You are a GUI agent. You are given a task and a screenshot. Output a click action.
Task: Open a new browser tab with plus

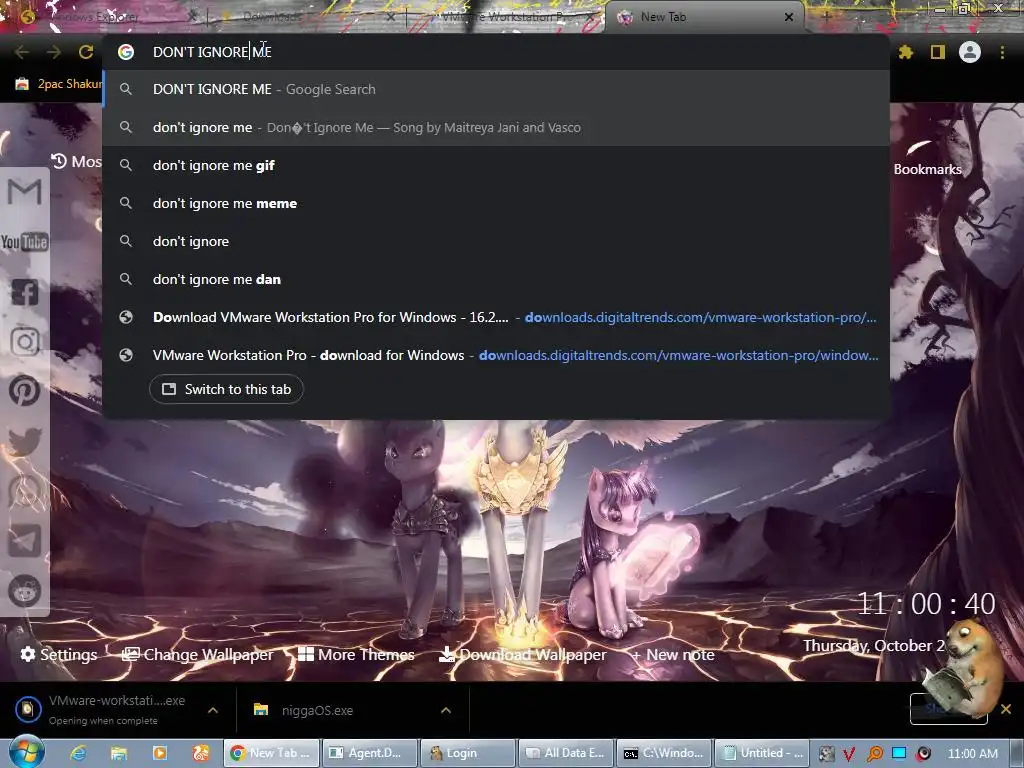[826, 18]
